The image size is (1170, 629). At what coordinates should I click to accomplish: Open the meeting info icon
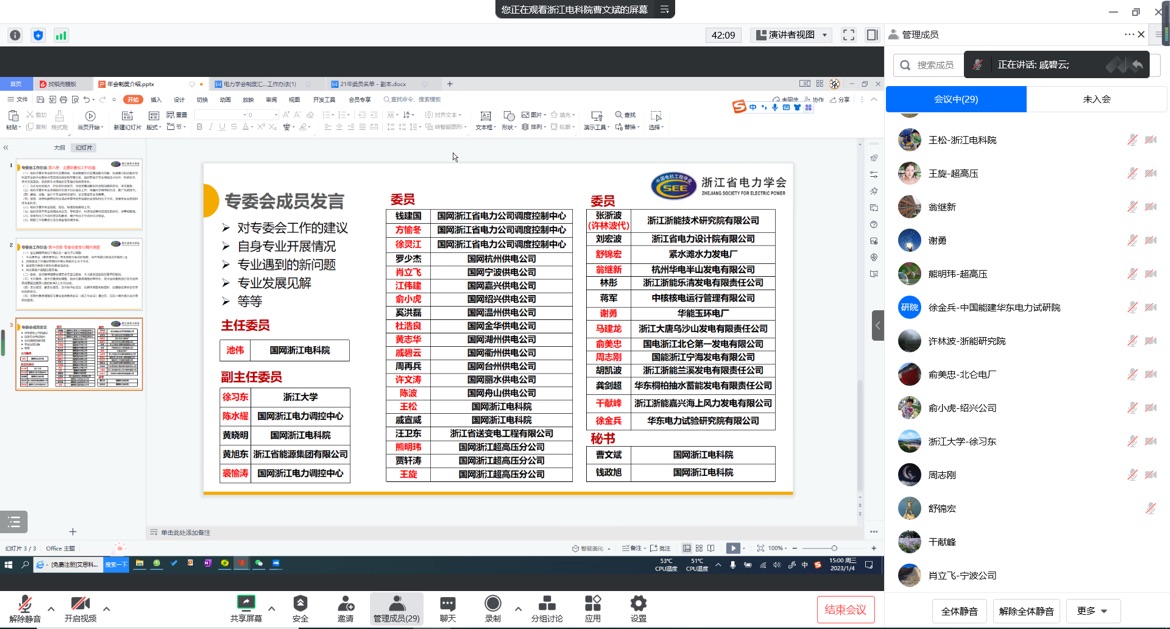(15, 35)
